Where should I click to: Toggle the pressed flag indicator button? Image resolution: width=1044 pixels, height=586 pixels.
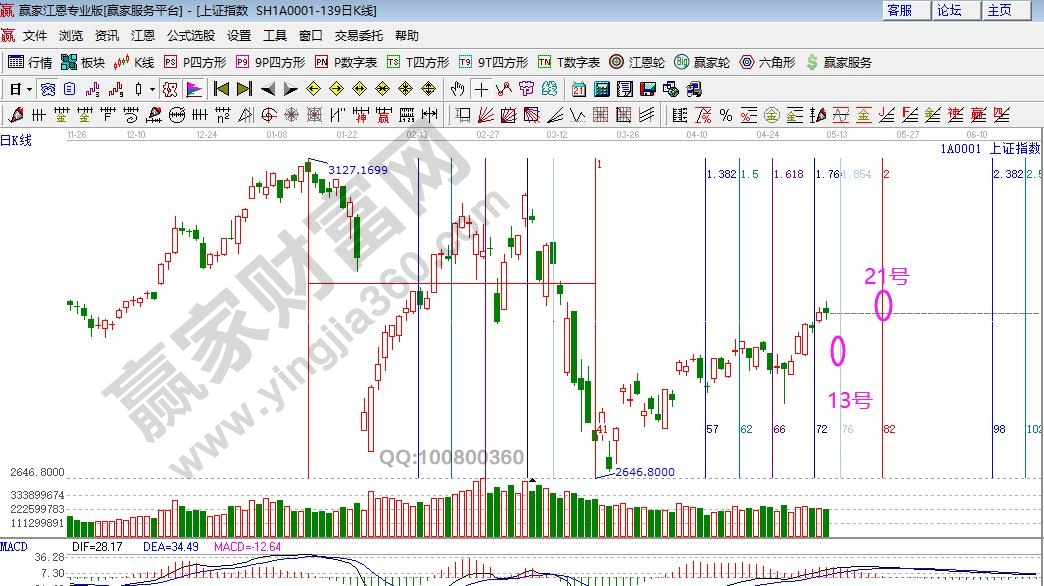193,89
